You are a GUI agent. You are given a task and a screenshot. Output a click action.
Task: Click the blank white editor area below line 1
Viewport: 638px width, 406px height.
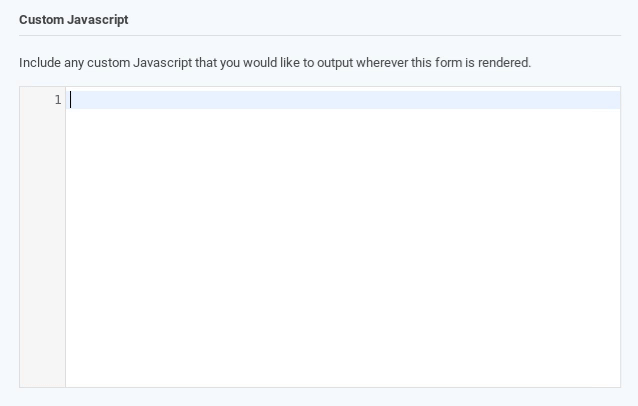343,248
